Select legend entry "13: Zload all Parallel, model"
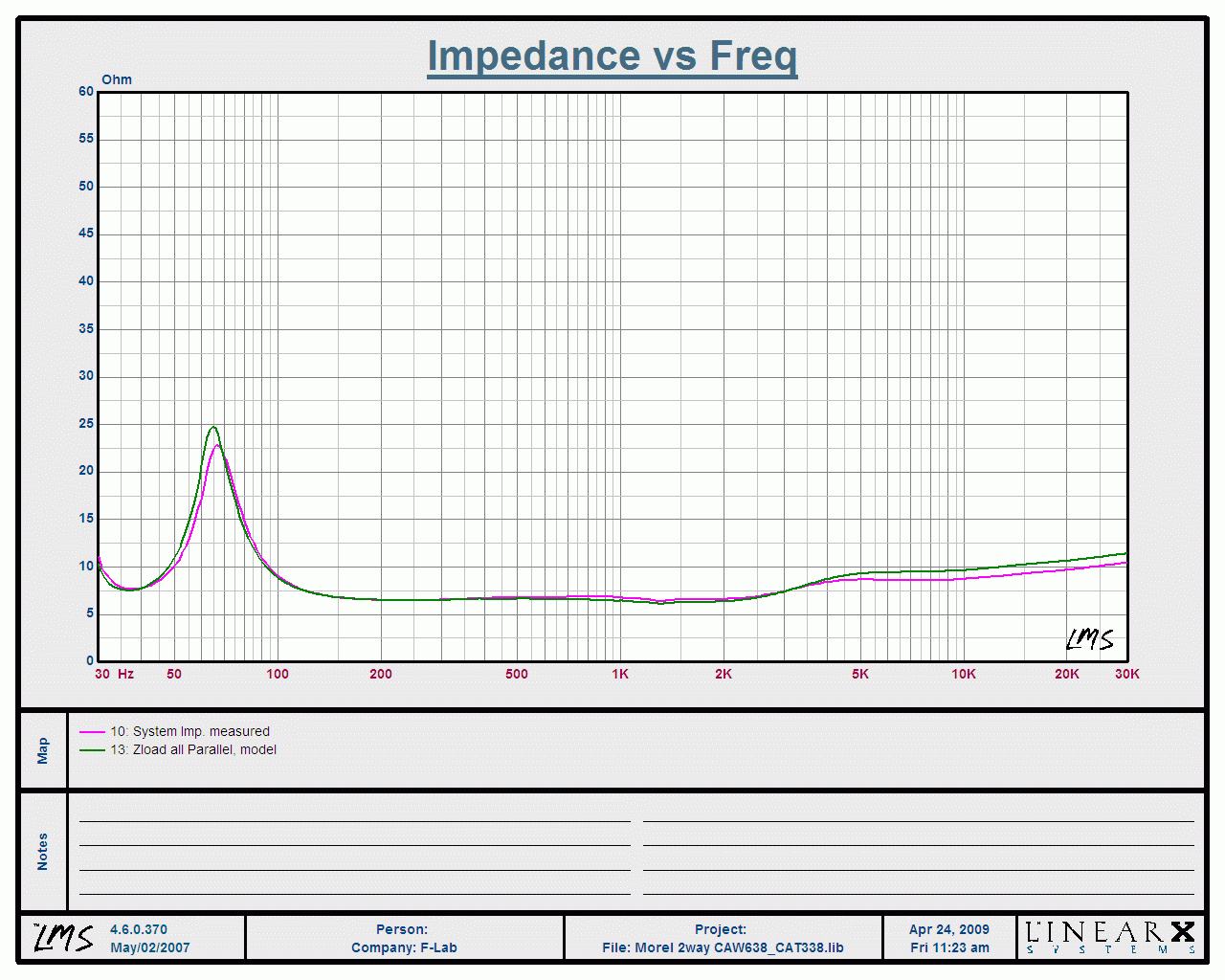1225x980 pixels. point(193,749)
